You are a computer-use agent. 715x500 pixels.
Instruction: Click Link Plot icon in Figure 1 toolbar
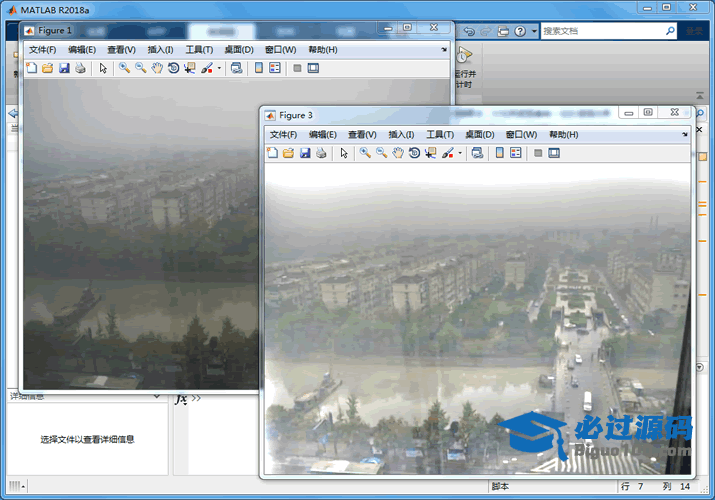tap(236, 68)
